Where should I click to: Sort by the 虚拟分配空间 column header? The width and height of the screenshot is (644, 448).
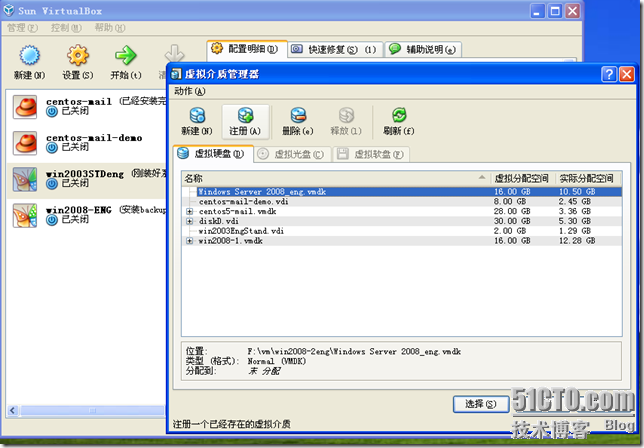tap(522, 179)
